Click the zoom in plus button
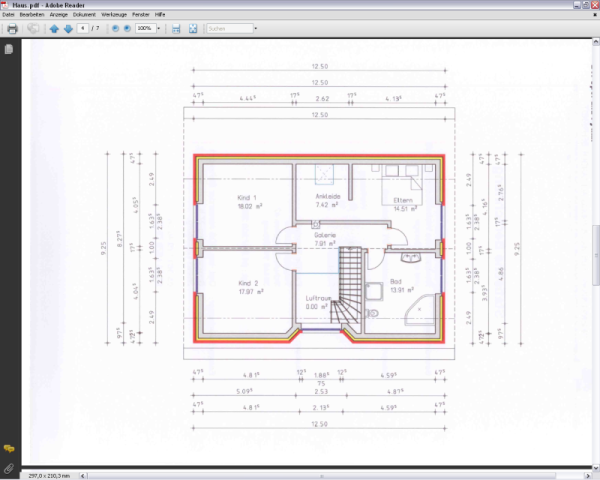600x480 pixels. pos(127,29)
